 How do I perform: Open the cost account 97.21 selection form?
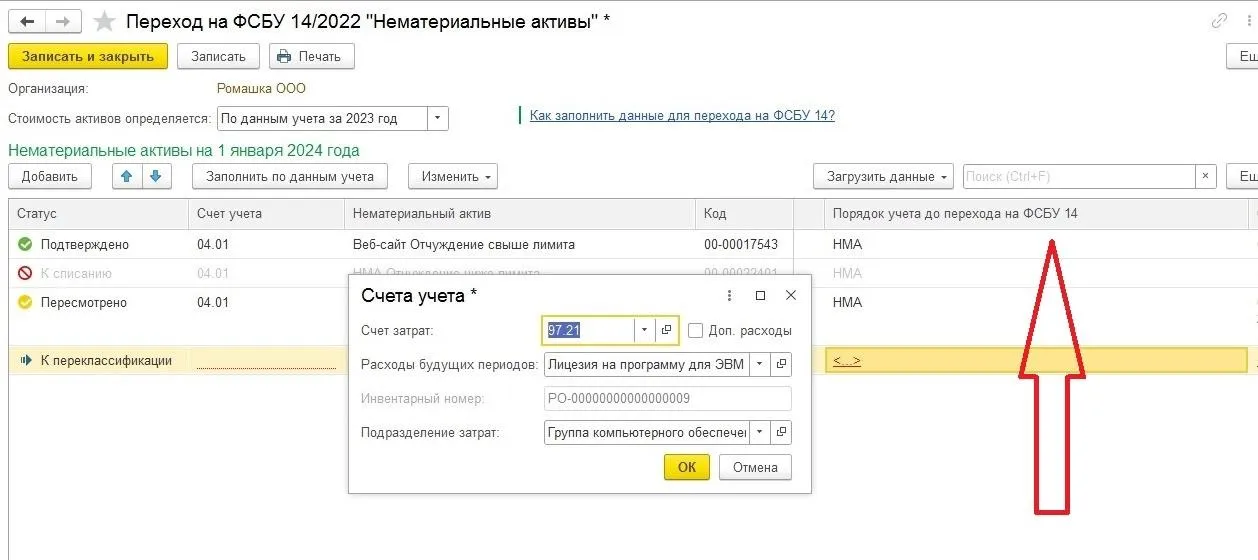point(666,330)
